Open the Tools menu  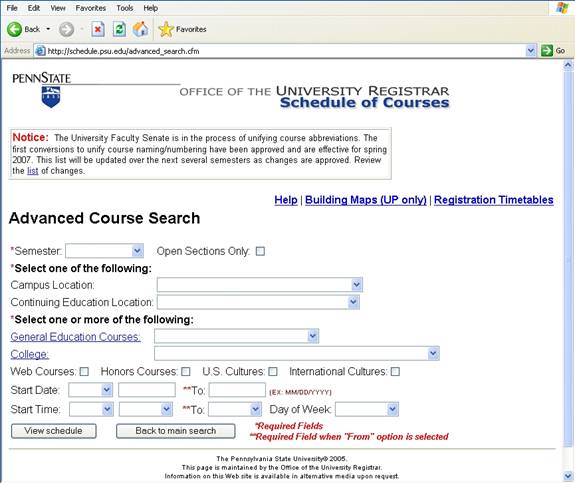click(x=125, y=8)
